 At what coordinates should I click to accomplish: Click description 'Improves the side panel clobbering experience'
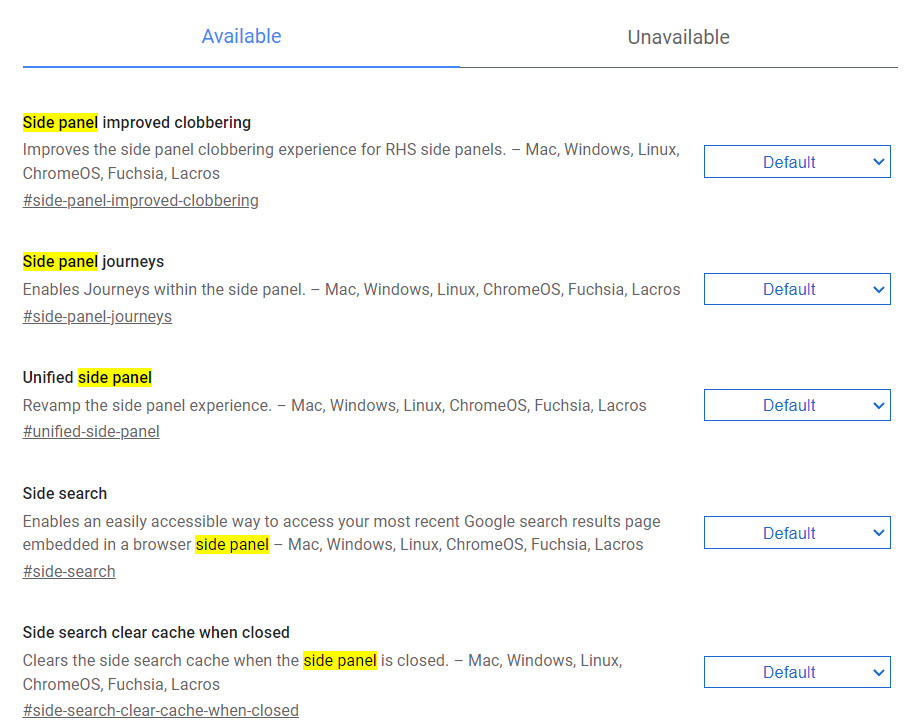(351, 161)
